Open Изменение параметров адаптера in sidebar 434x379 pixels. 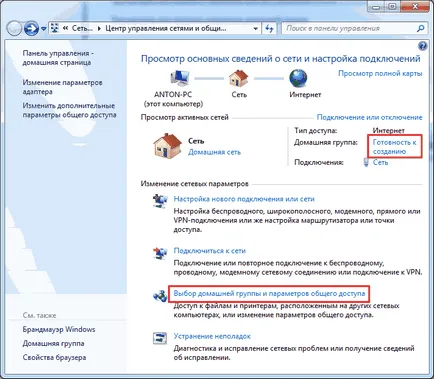[62, 87]
